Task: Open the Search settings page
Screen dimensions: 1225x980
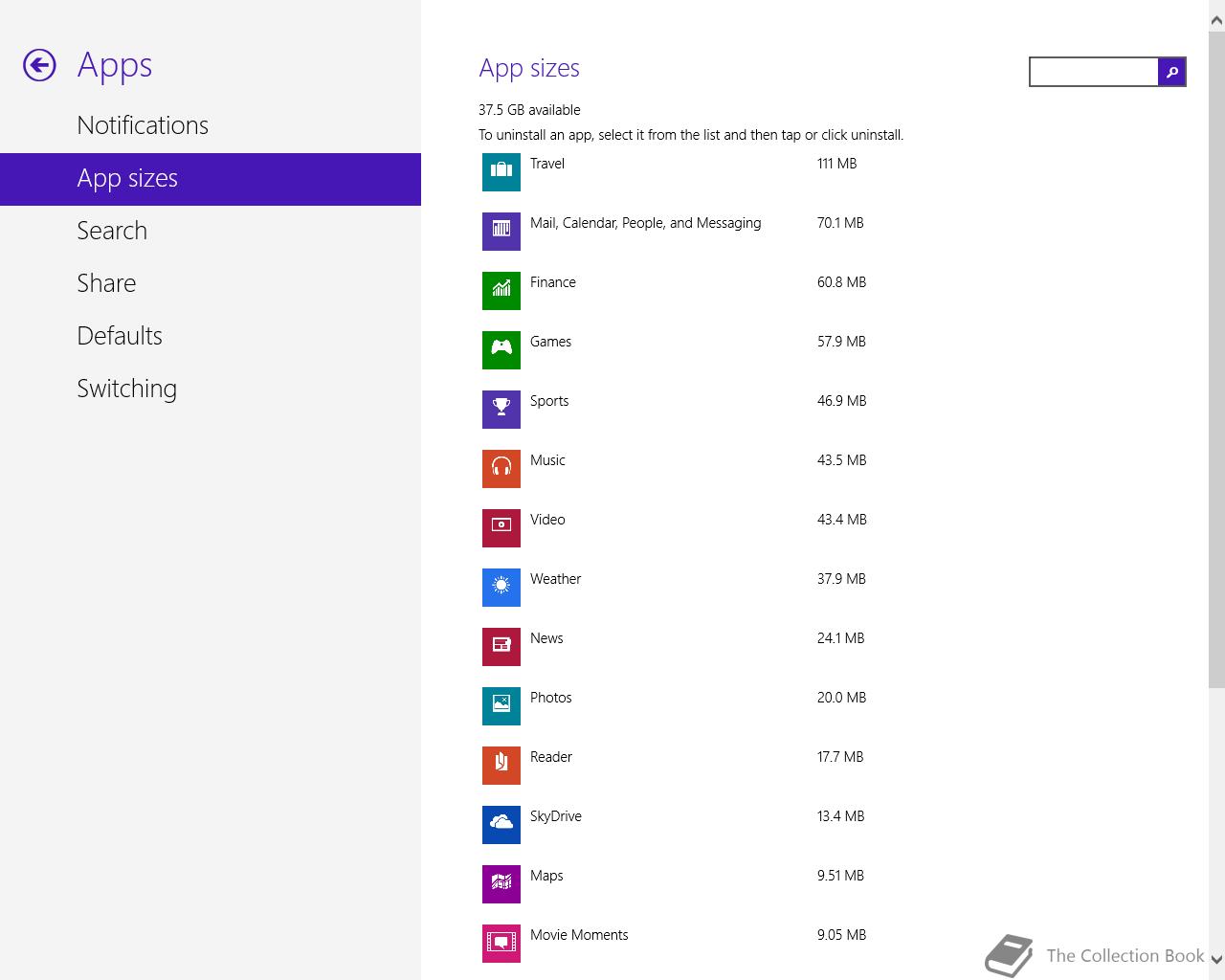Action: click(x=211, y=231)
